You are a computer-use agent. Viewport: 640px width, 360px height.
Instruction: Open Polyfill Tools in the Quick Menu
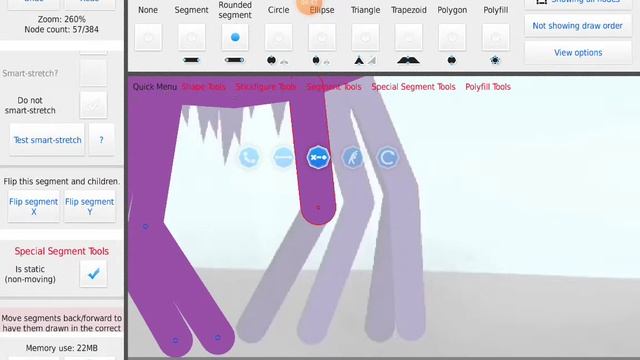[x=488, y=87]
